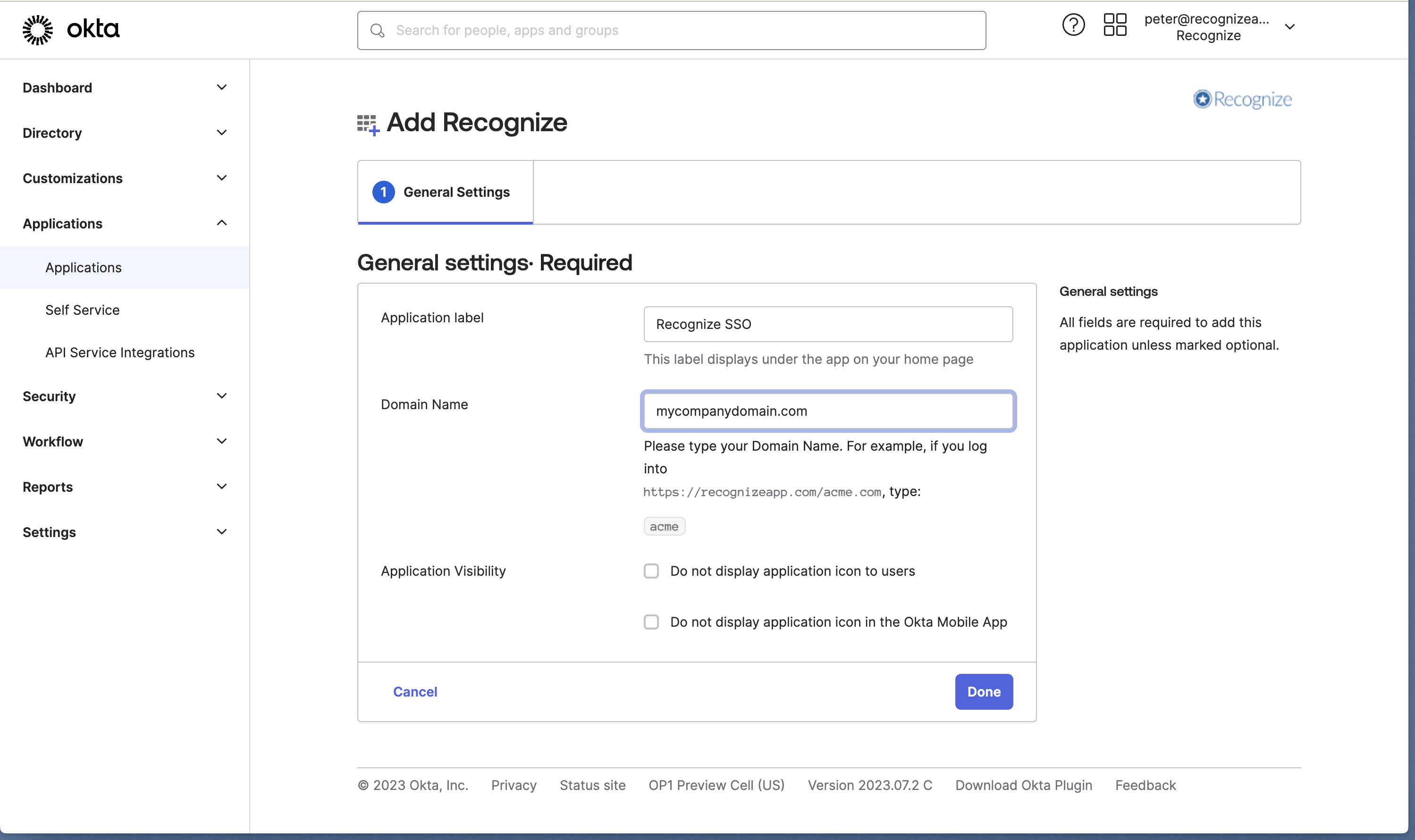The width and height of the screenshot is (1415, 840).
Task: Open the Status site footer link
Action: [593, 785]
